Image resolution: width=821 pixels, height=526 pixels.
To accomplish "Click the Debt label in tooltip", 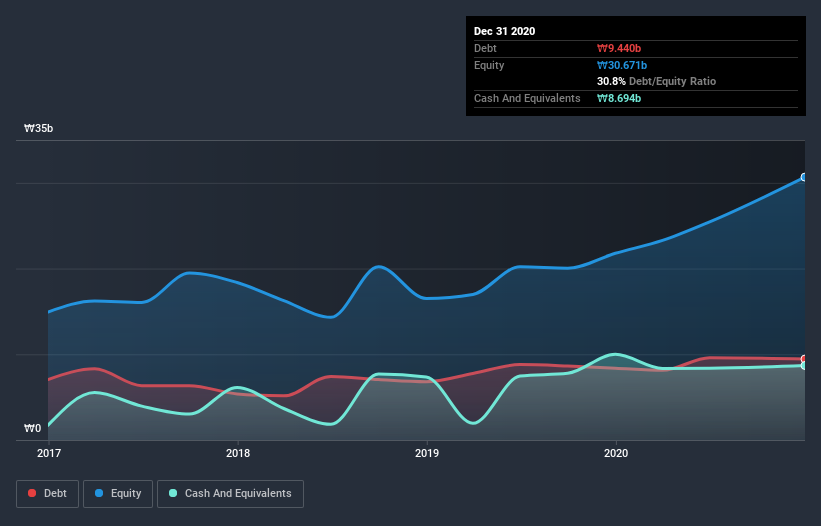I will (x=485, y=48).
